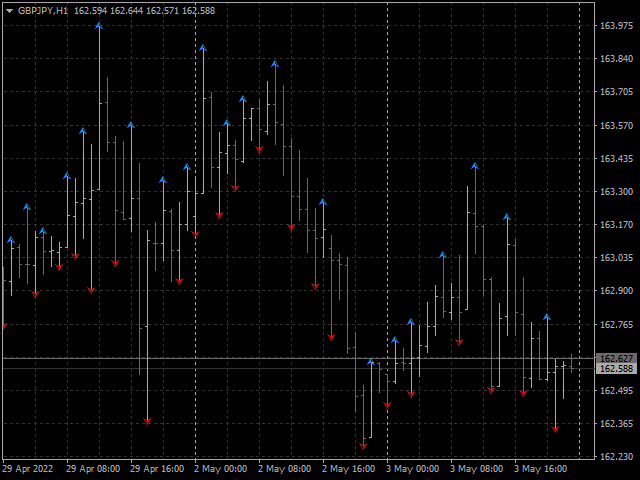Click the 2 May 16:00 time axis label

coord(347,468)
